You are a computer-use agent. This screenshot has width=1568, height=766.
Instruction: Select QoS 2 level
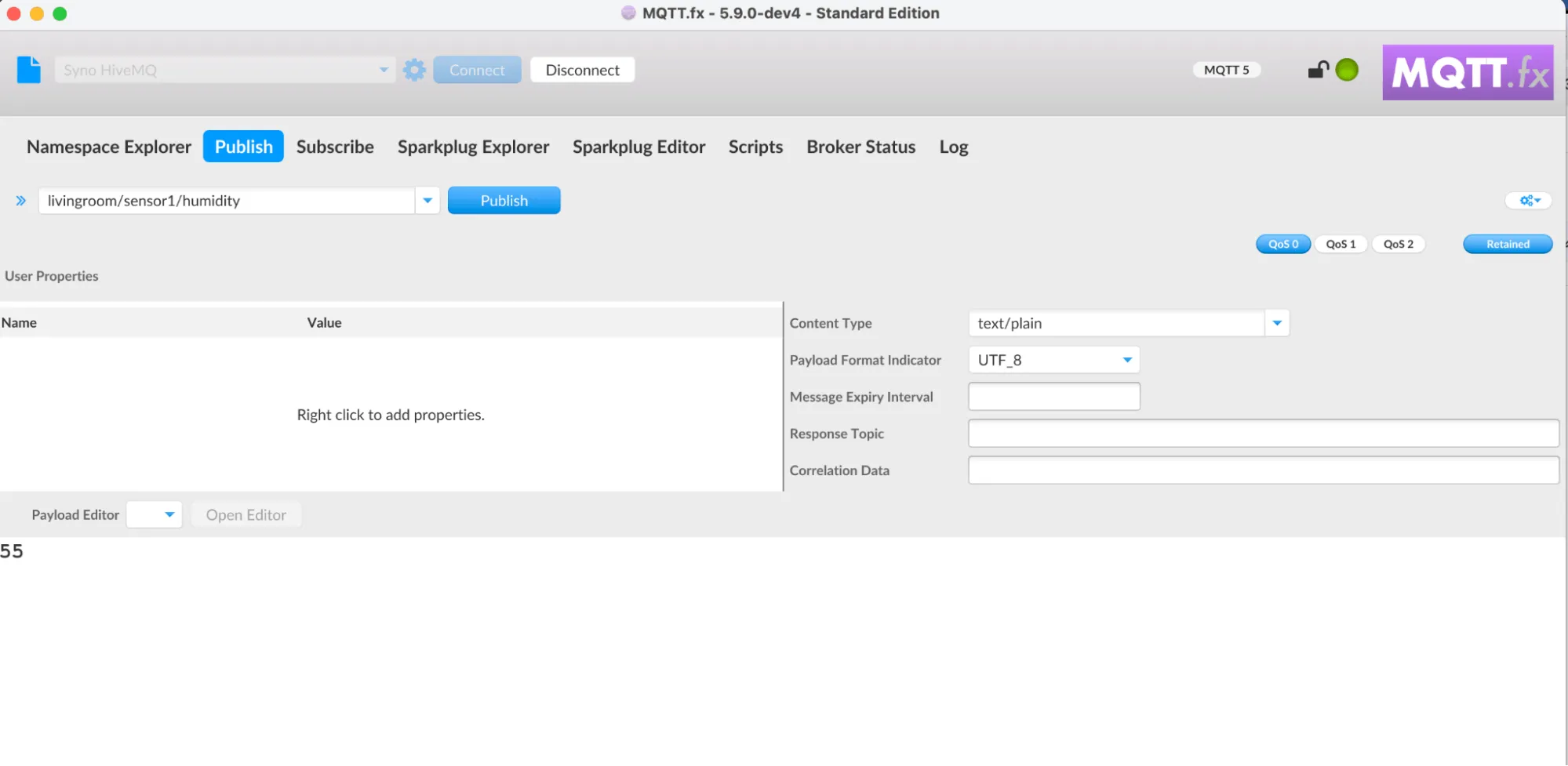click(1399, 244)
